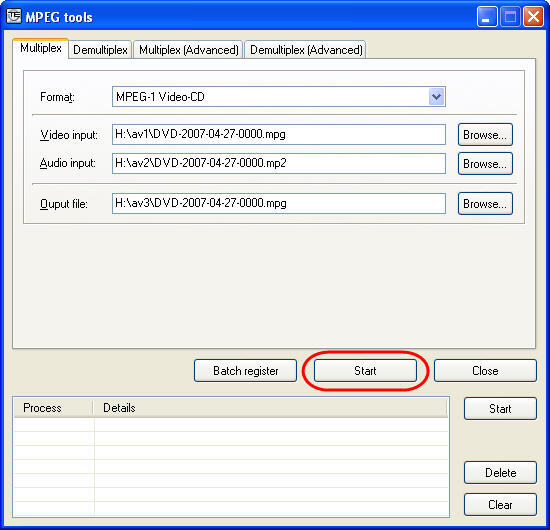The height and width of the screenshot is (530, 550).
Task: Click inside the Video input path field
Action: click(279, 134)
